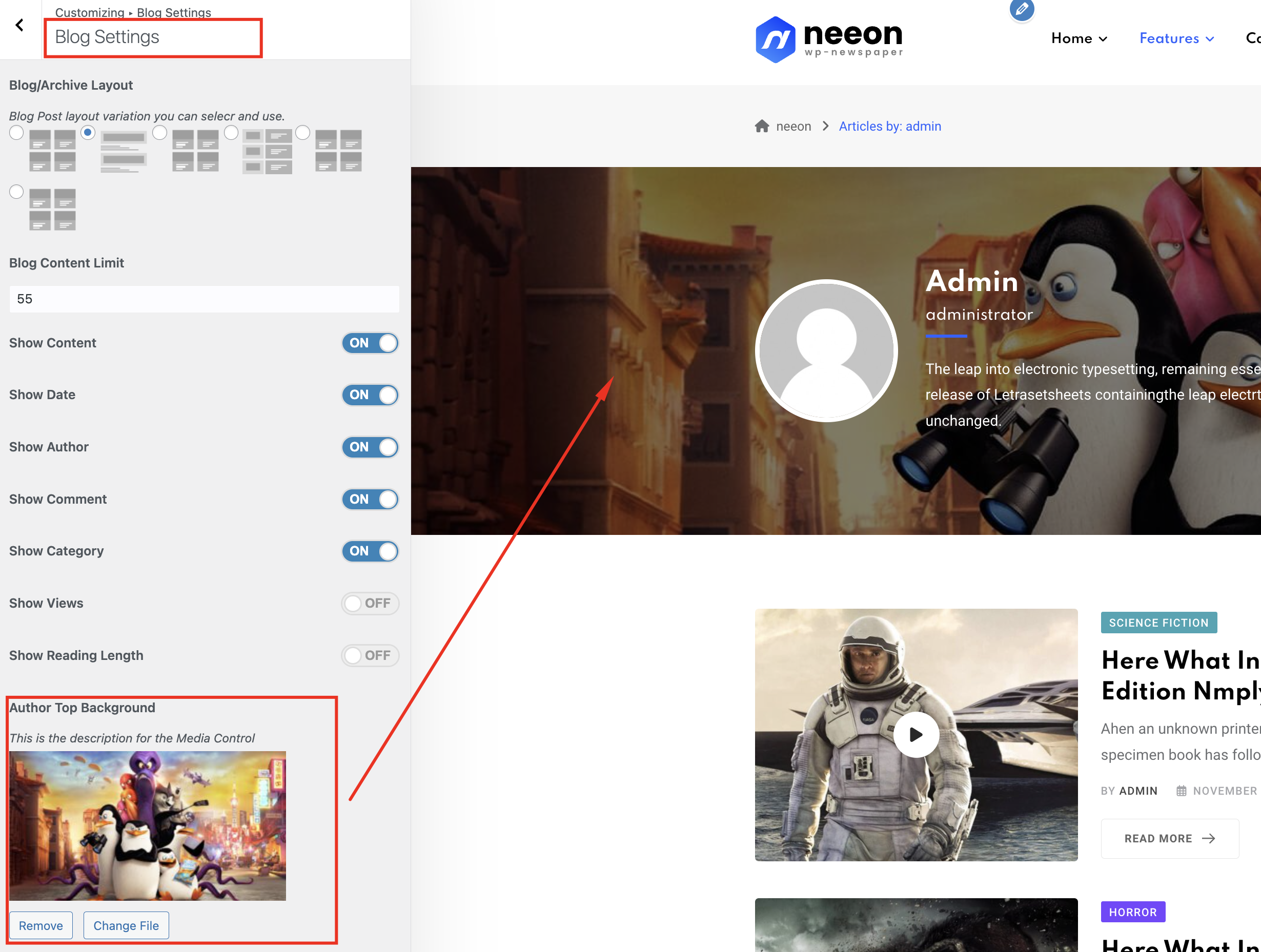
Task: Click the blue pencil edit shortcut icon
Action: coord(1022,9)
